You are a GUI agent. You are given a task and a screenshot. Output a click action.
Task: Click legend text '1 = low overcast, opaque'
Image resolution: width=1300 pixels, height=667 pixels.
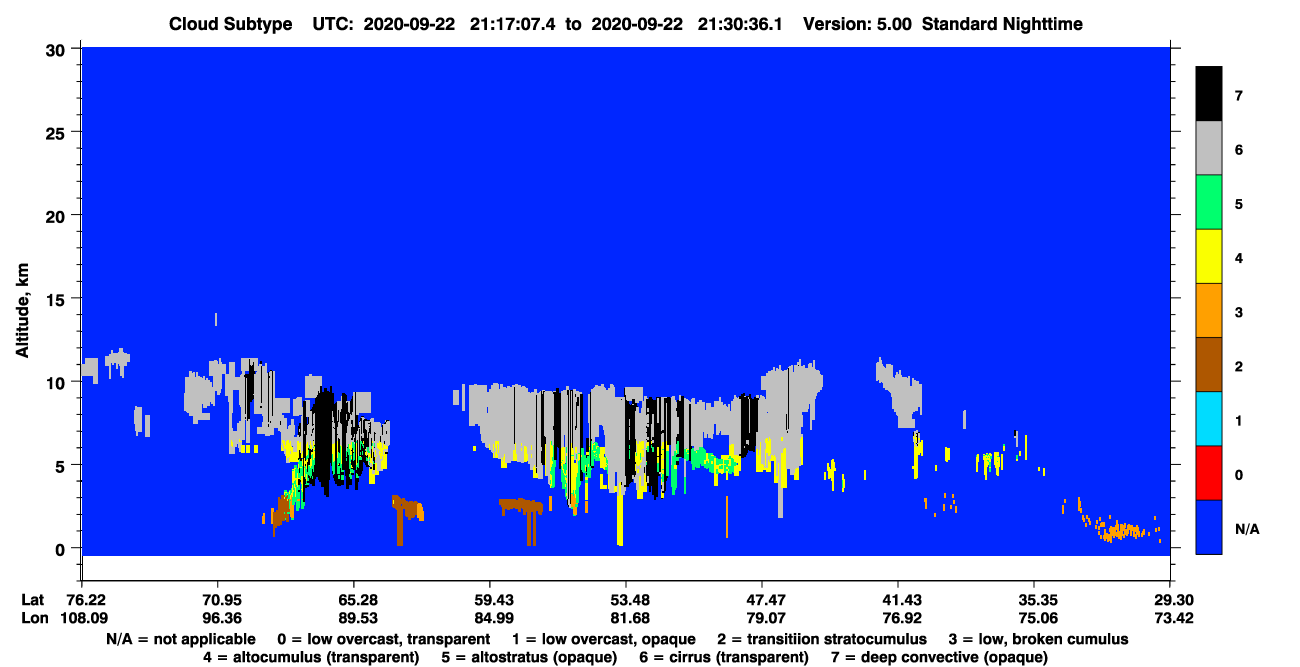(603, 639)
